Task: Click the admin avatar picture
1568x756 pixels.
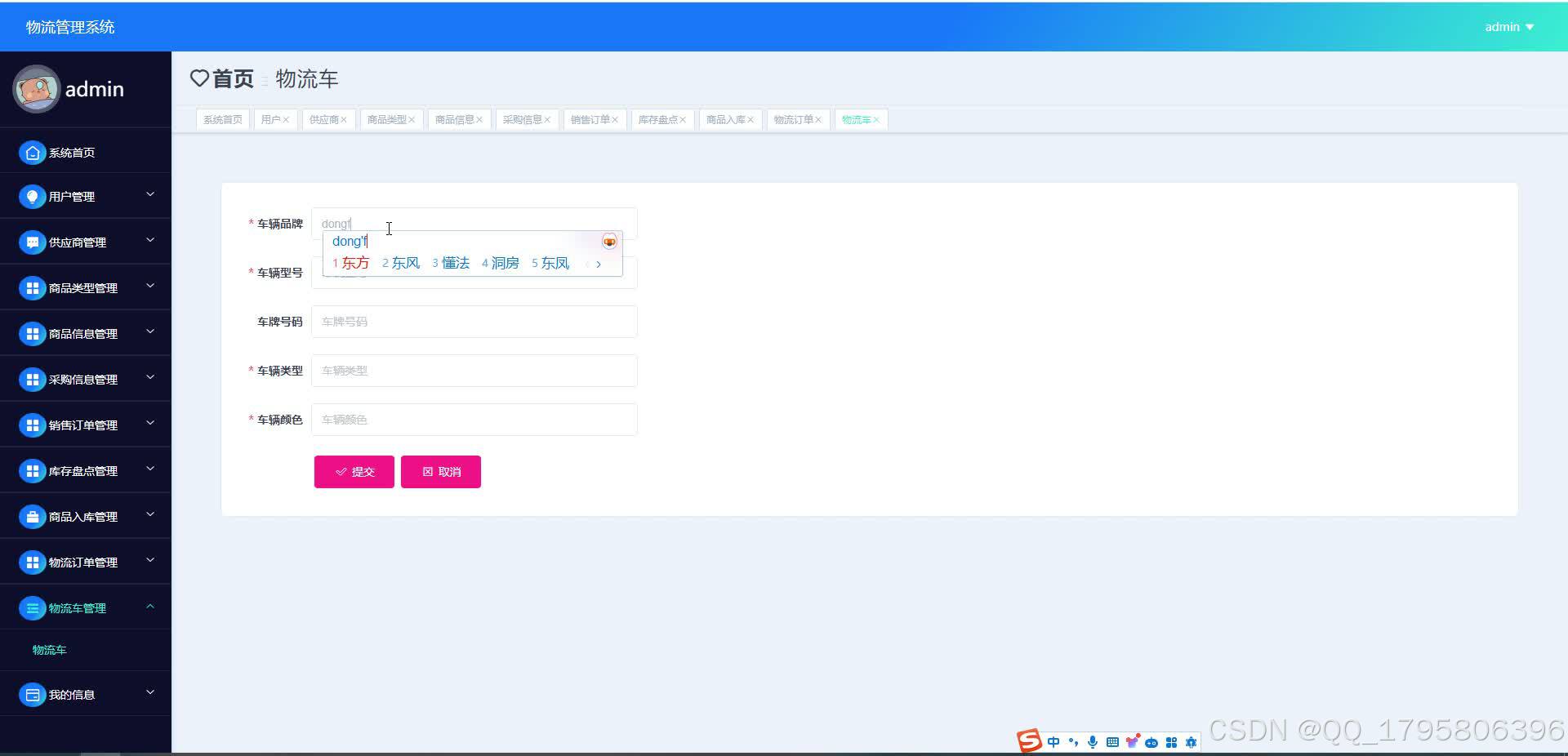Action: pyautogui.click(x=36, y=89)
